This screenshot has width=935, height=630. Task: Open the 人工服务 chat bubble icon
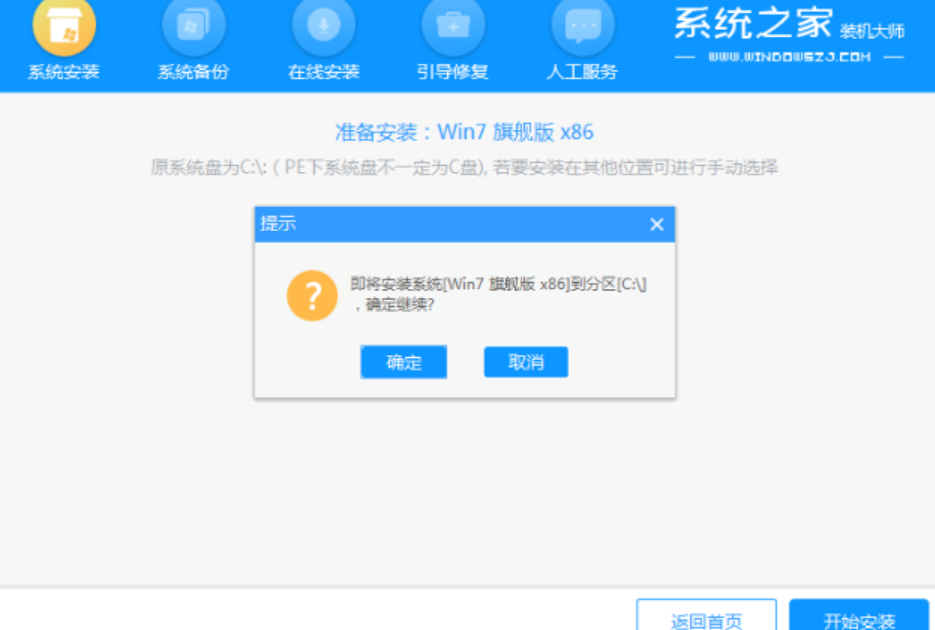click(583, 26)
